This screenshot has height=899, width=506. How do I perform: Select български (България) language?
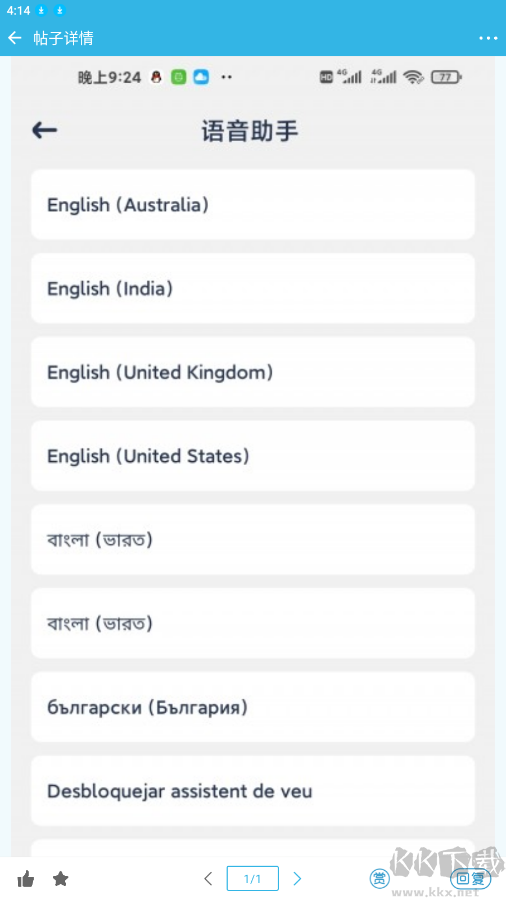[x=253, y=707]
